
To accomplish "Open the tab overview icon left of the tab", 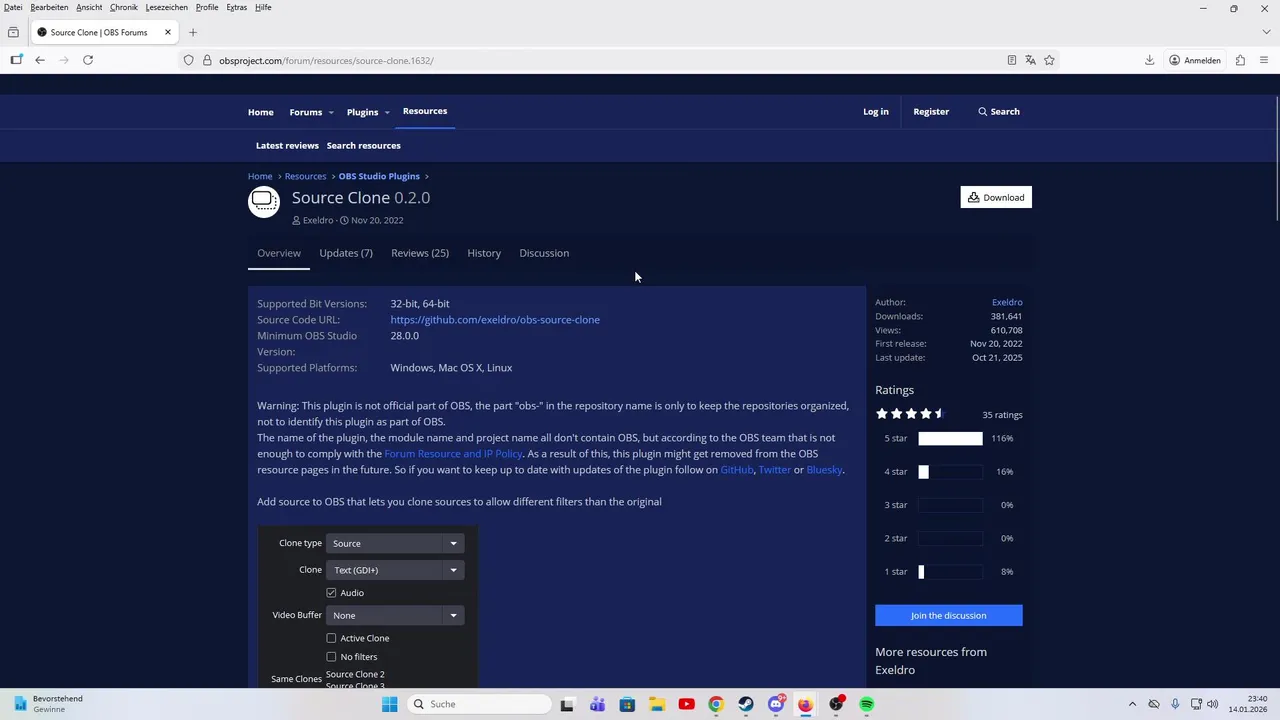I will pyautogui.click(x=13, y=32).
